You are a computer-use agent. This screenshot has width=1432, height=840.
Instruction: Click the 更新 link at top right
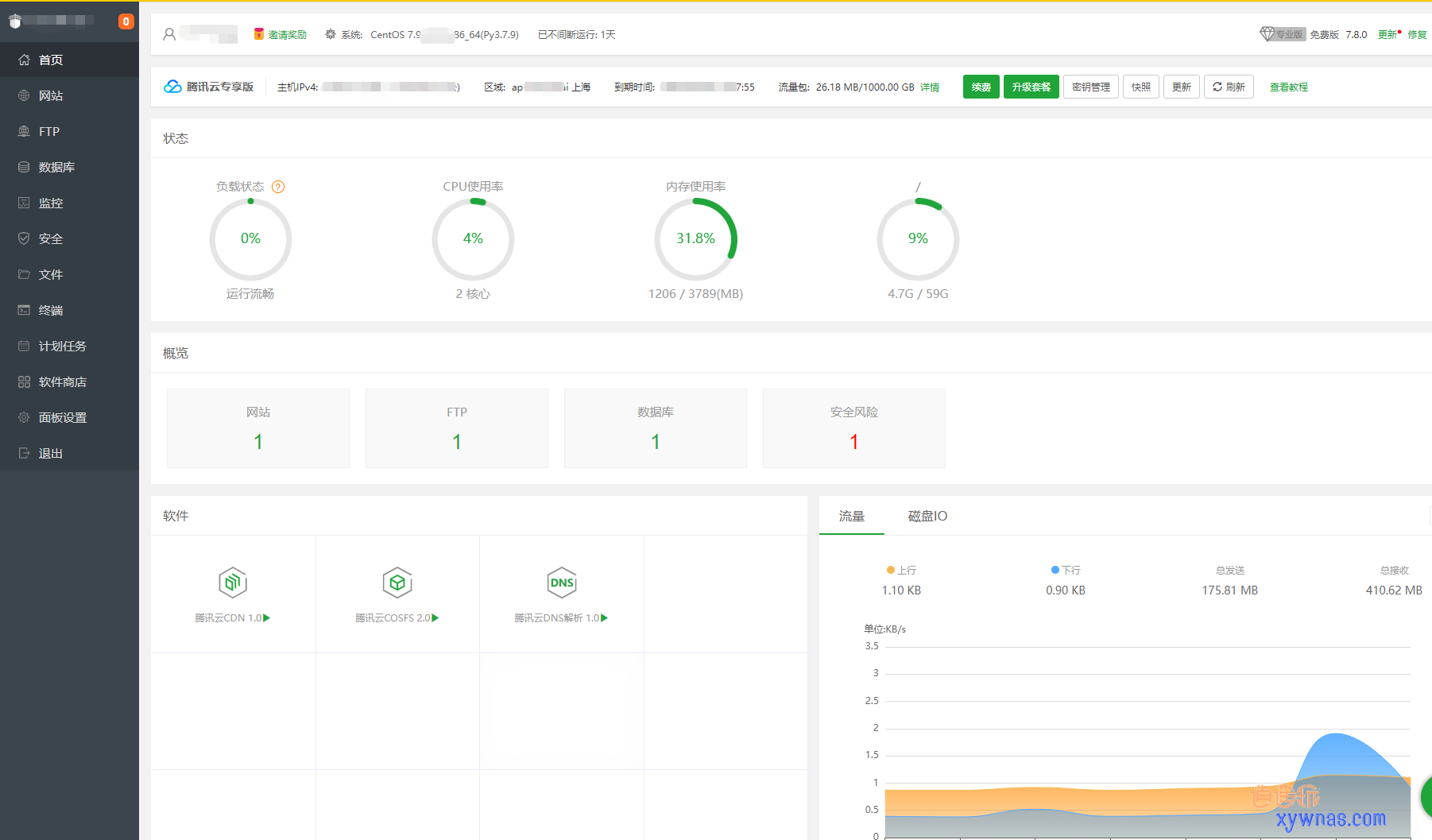pyautogui.click(x=1387, y=35)
